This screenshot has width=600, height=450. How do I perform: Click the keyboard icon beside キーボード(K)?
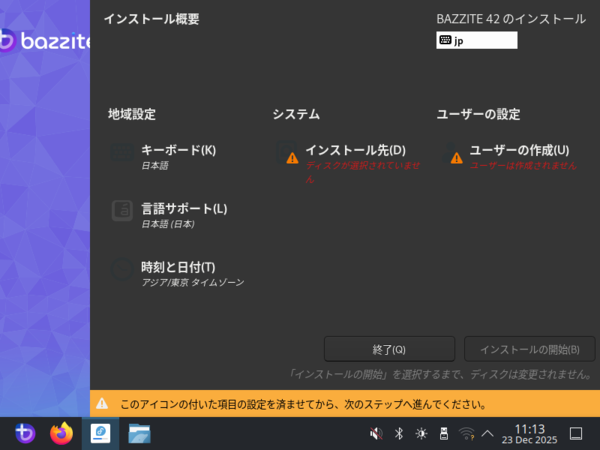[x=122, y=152]
